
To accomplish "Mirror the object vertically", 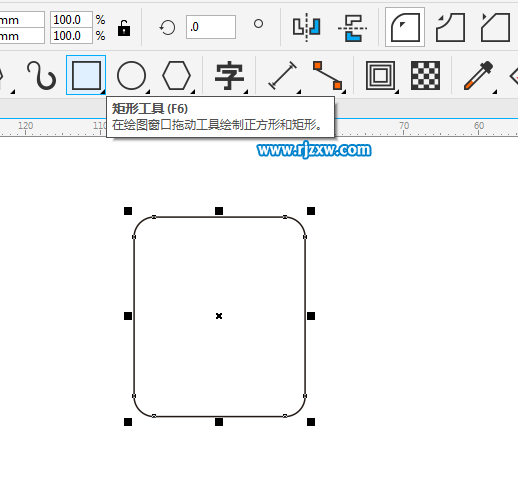I will click(x=352, y=28).
